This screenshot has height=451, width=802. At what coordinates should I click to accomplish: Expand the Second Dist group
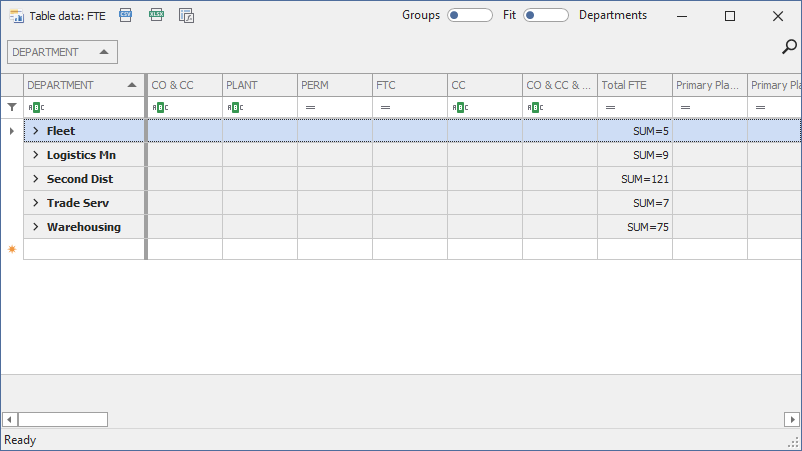35,179
